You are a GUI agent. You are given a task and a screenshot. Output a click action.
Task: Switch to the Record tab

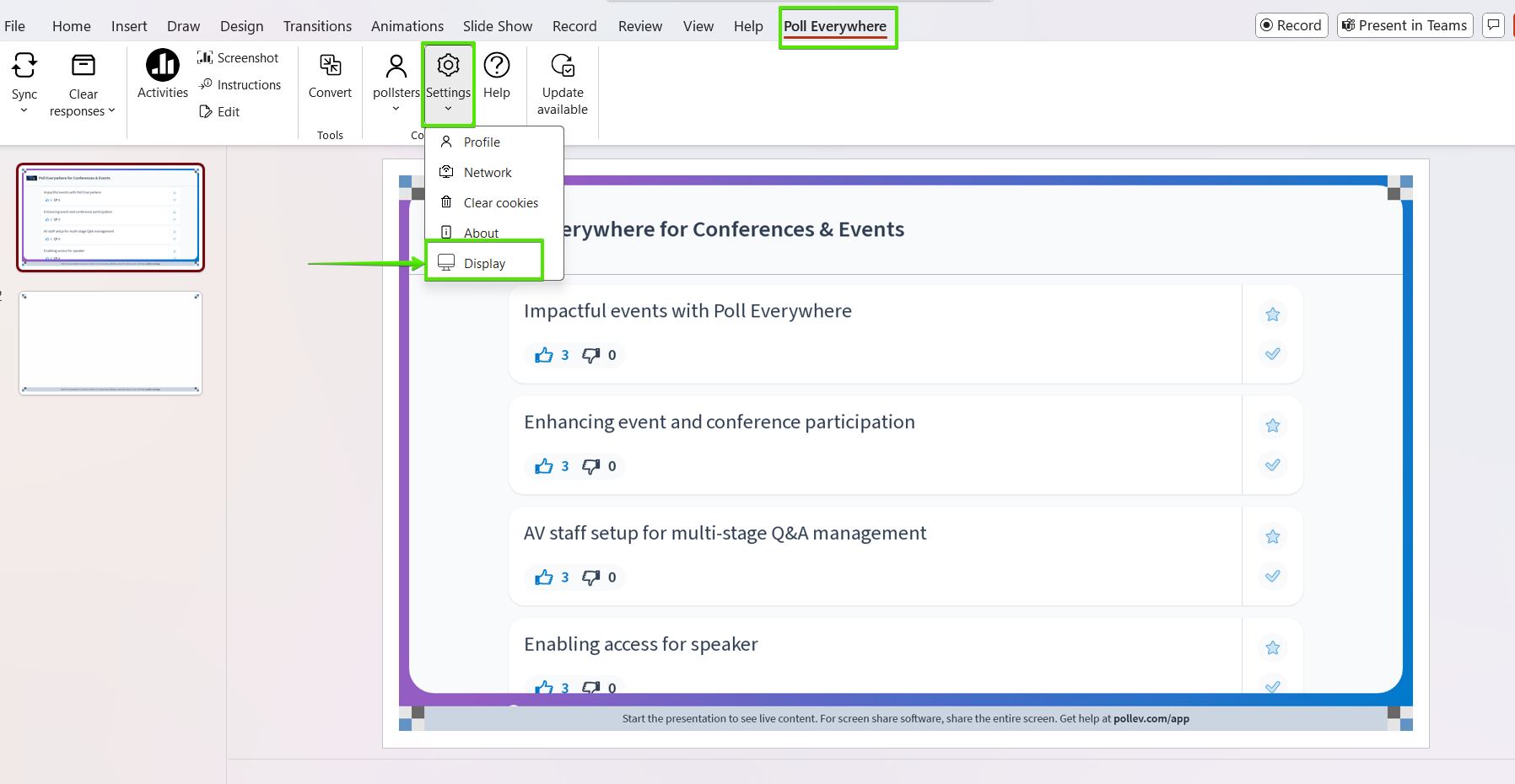point(574,26)
